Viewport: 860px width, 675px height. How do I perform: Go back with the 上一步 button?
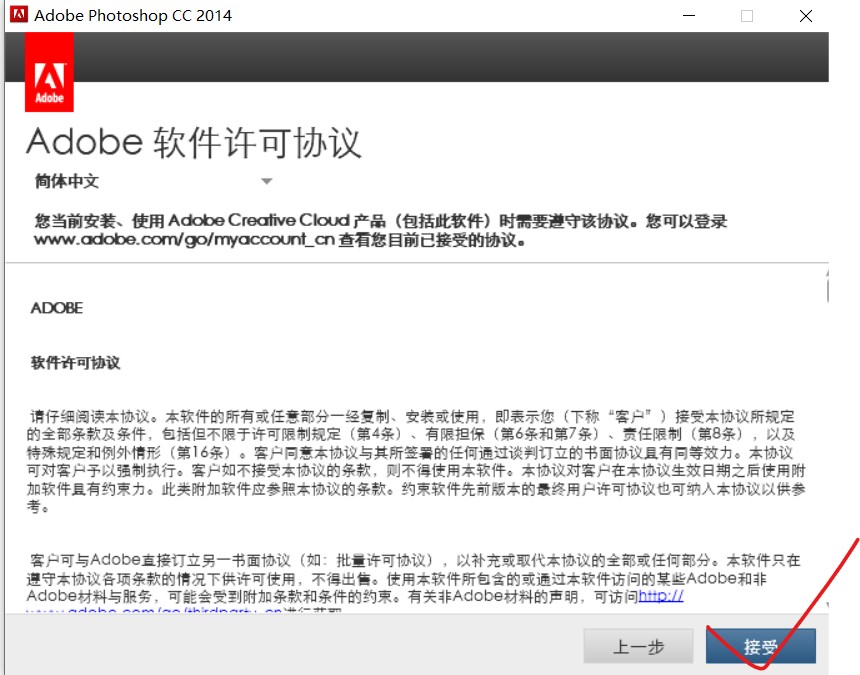638,647
